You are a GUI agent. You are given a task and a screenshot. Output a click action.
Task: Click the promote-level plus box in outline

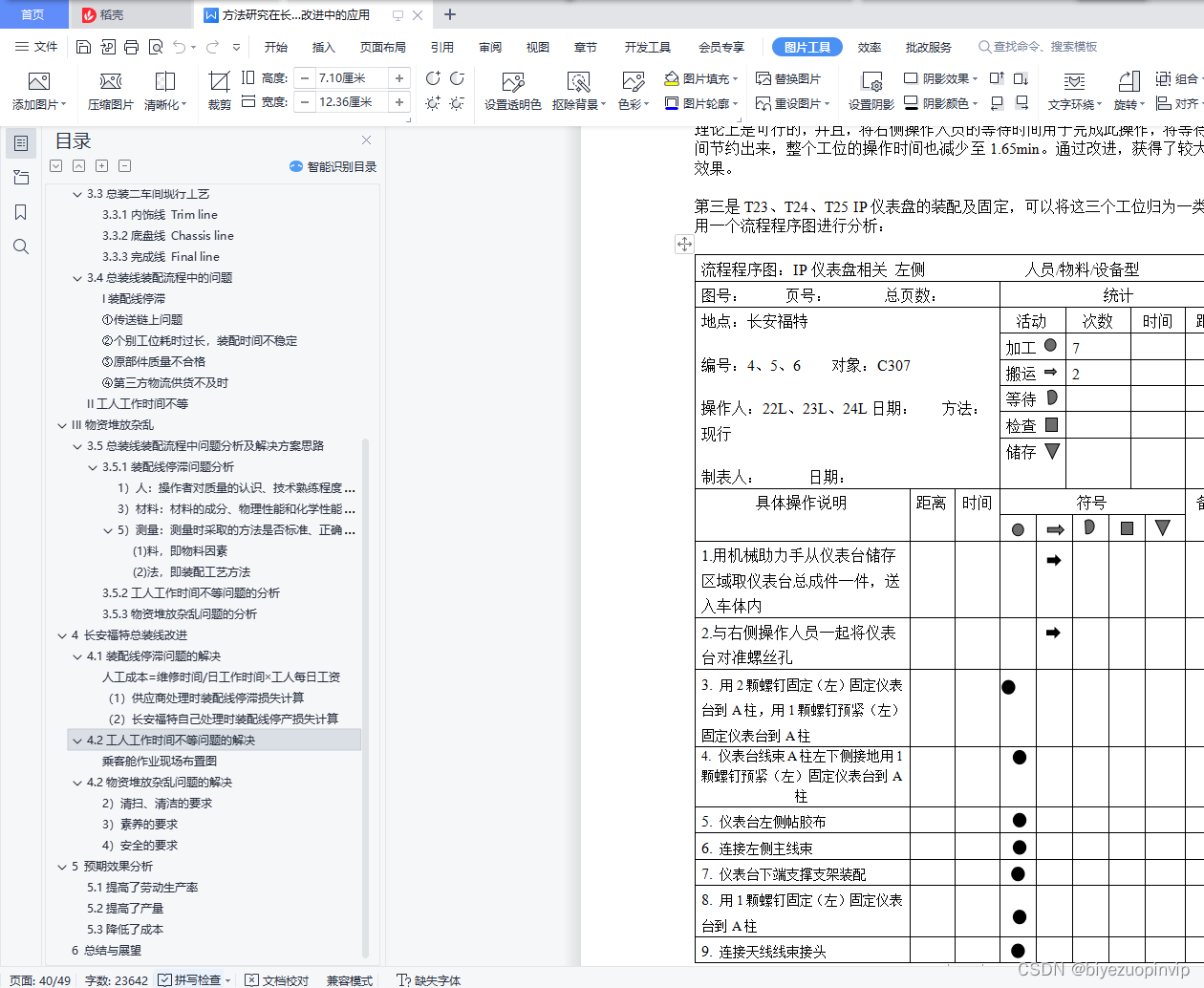[x=101, y=166]
